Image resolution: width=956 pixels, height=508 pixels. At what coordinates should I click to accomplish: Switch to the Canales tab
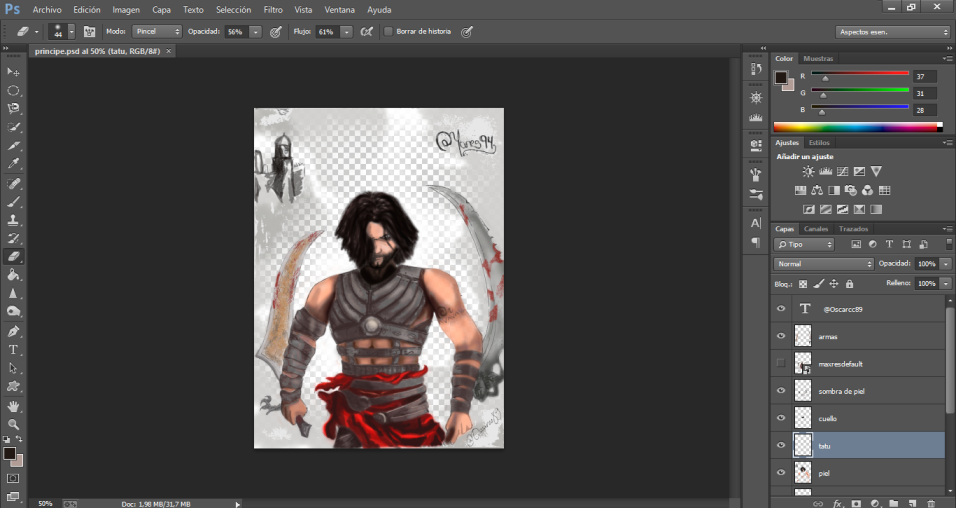click(816, 229)
